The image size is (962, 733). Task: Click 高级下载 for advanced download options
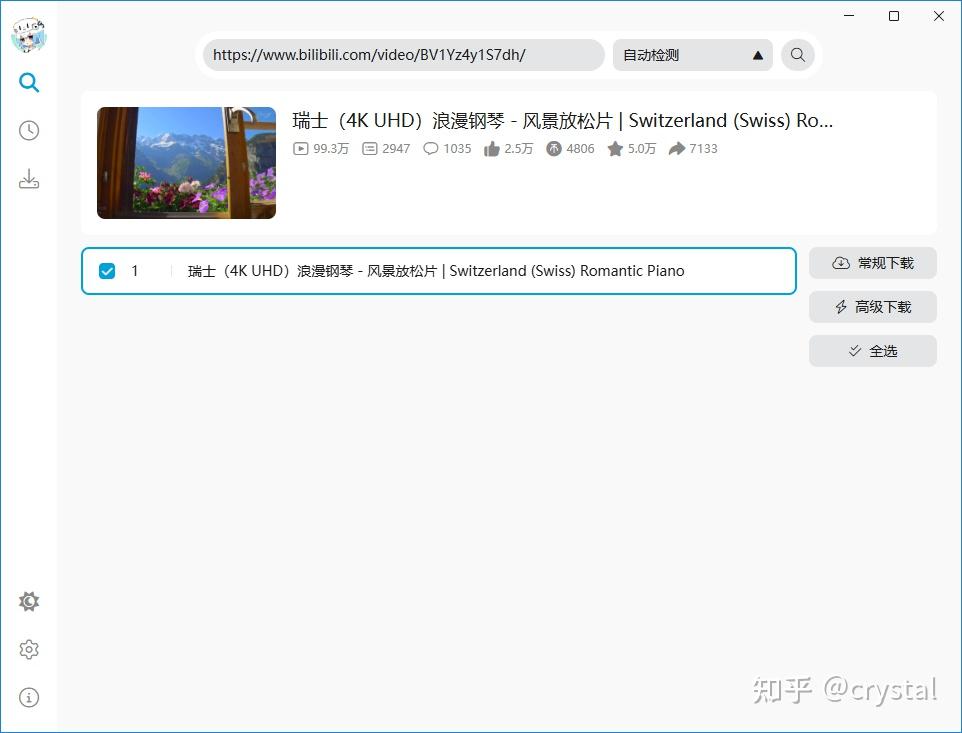(872, 307)
